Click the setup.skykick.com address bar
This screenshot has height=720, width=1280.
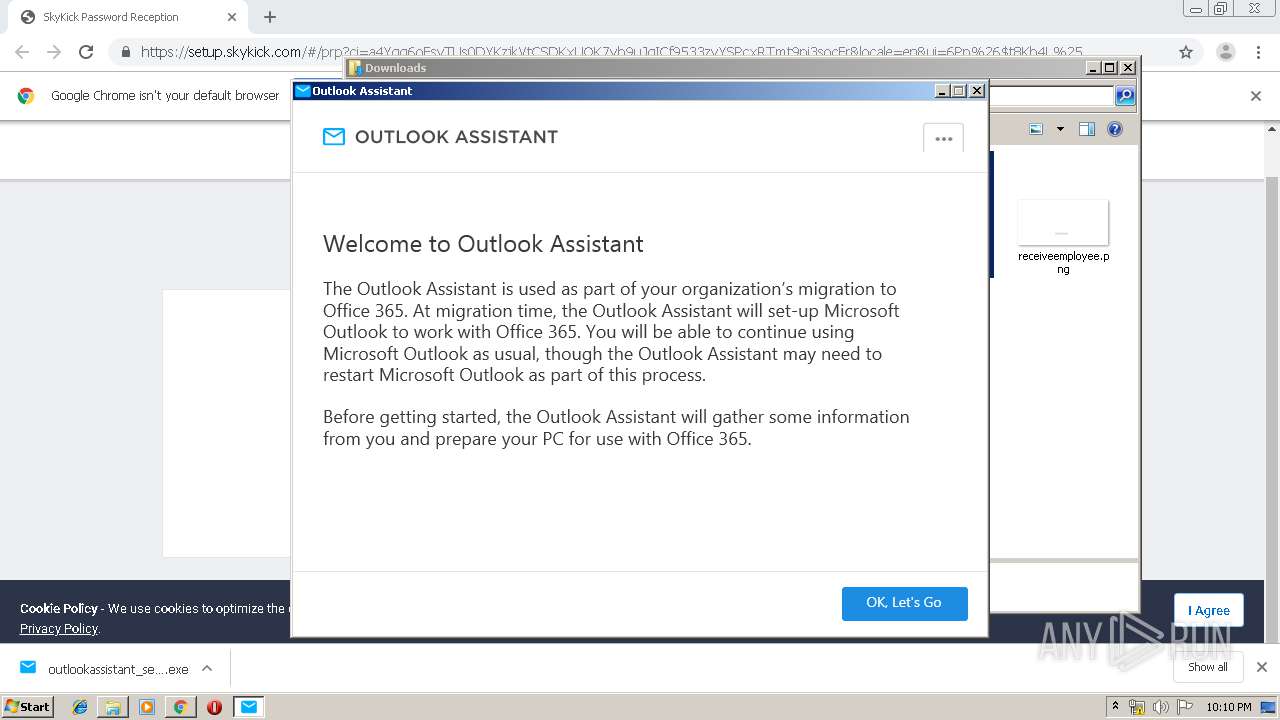click(611, 52)
